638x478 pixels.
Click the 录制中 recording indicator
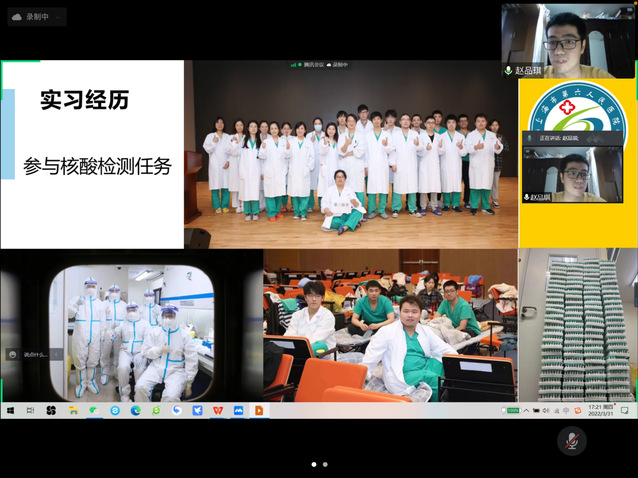[36, 16]
